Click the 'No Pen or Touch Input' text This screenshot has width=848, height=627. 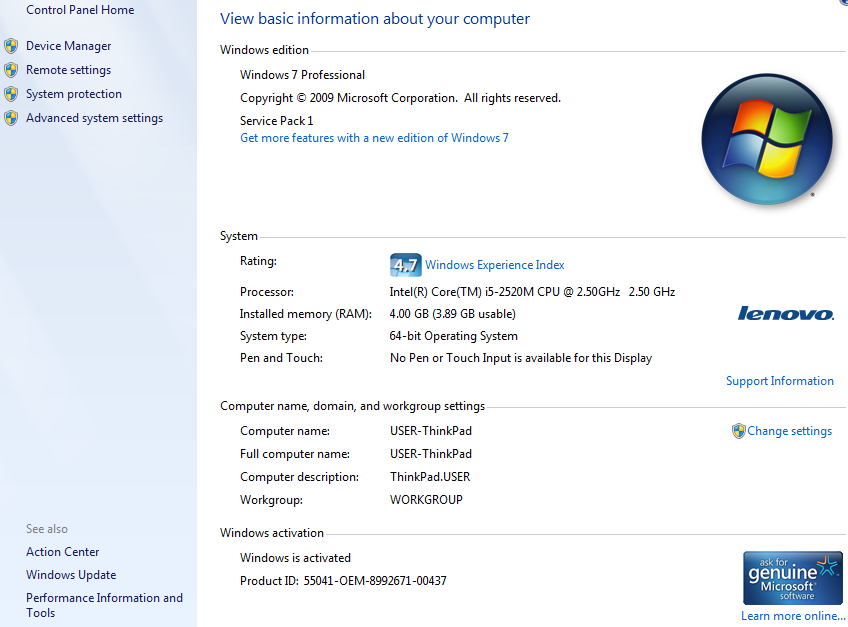click(521, 358)
